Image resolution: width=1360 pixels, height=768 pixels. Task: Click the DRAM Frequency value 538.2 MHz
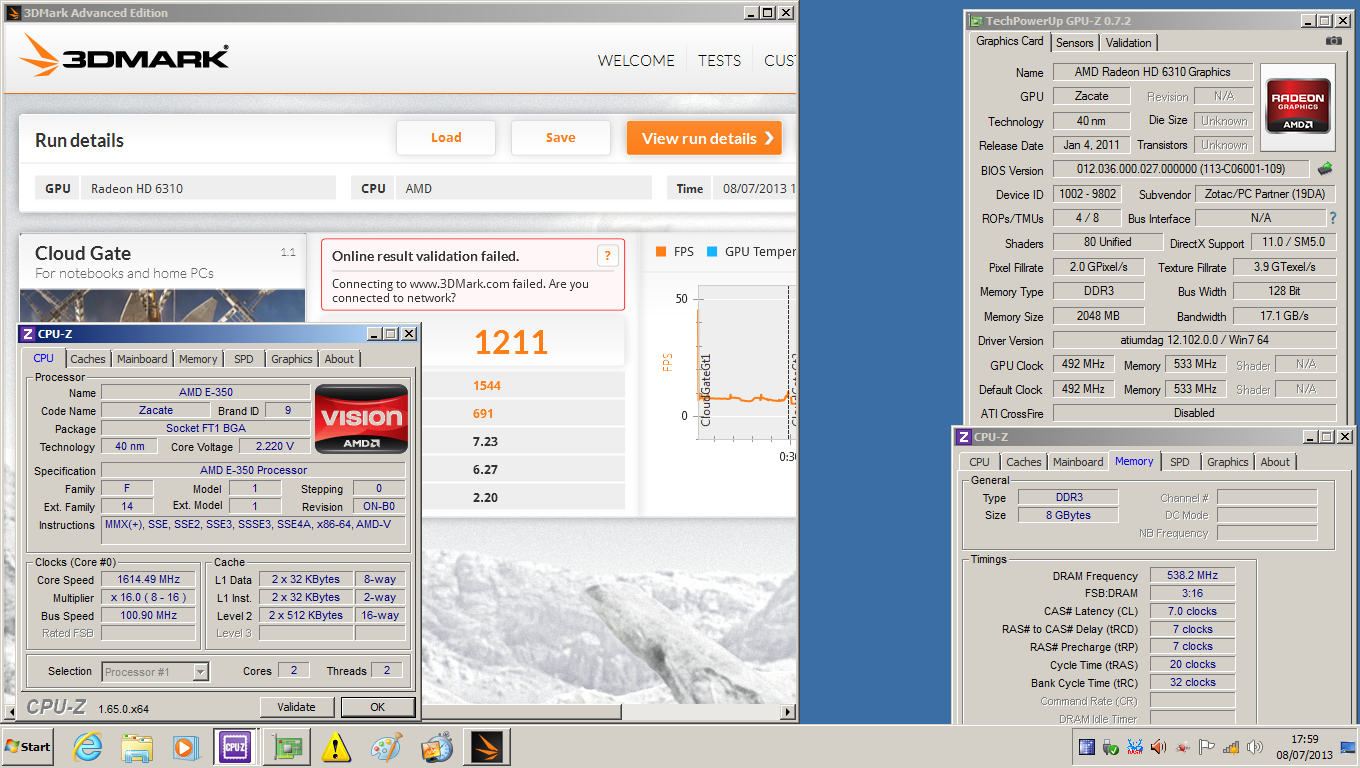click(x=1192, y=576)
